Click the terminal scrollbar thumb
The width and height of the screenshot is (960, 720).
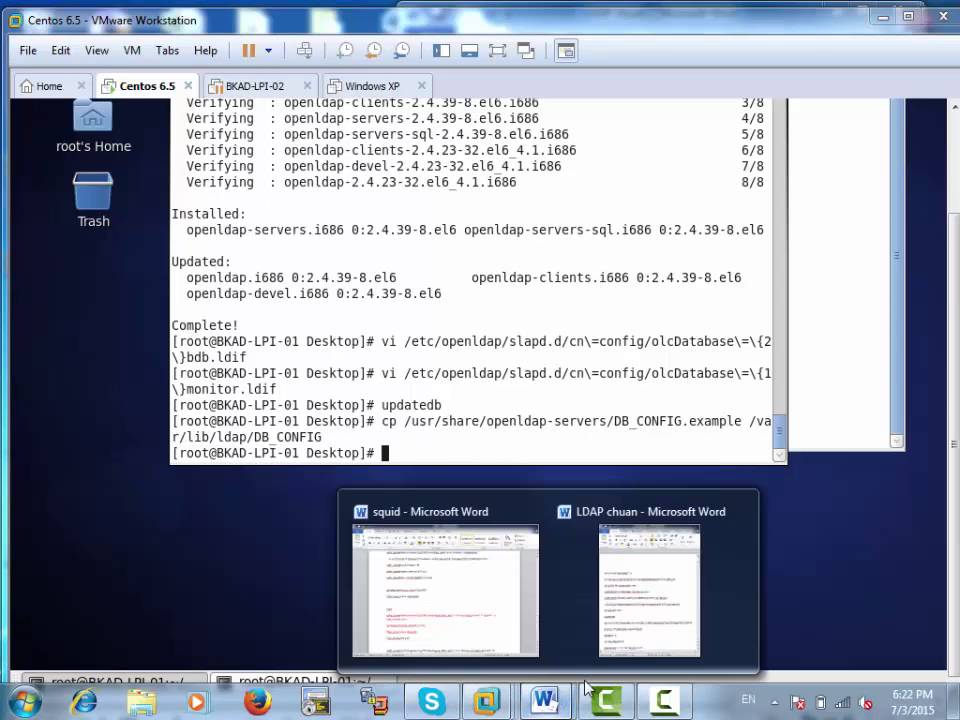[x=779, y=430]
